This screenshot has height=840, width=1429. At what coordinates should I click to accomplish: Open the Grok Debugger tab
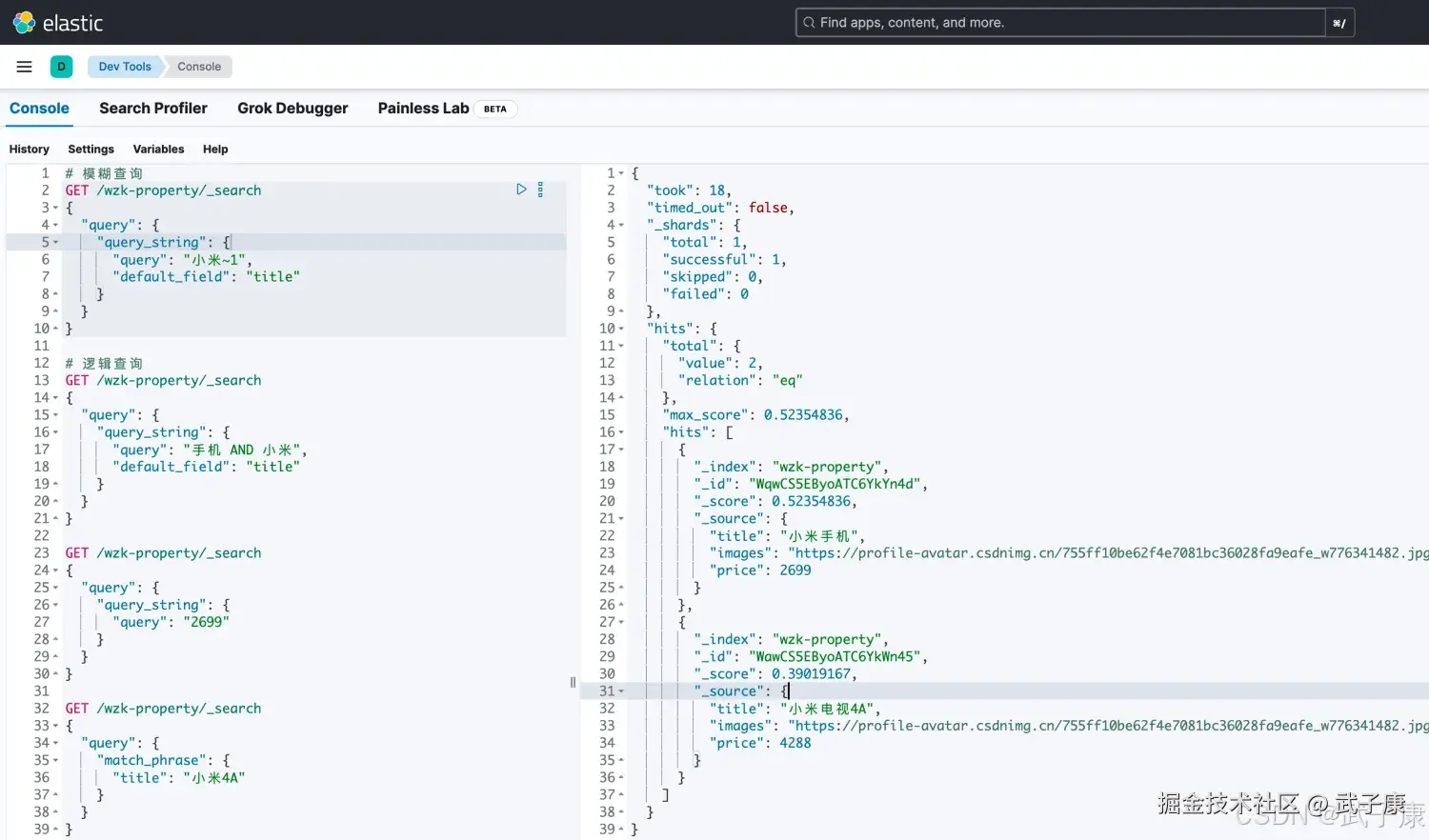292,108
